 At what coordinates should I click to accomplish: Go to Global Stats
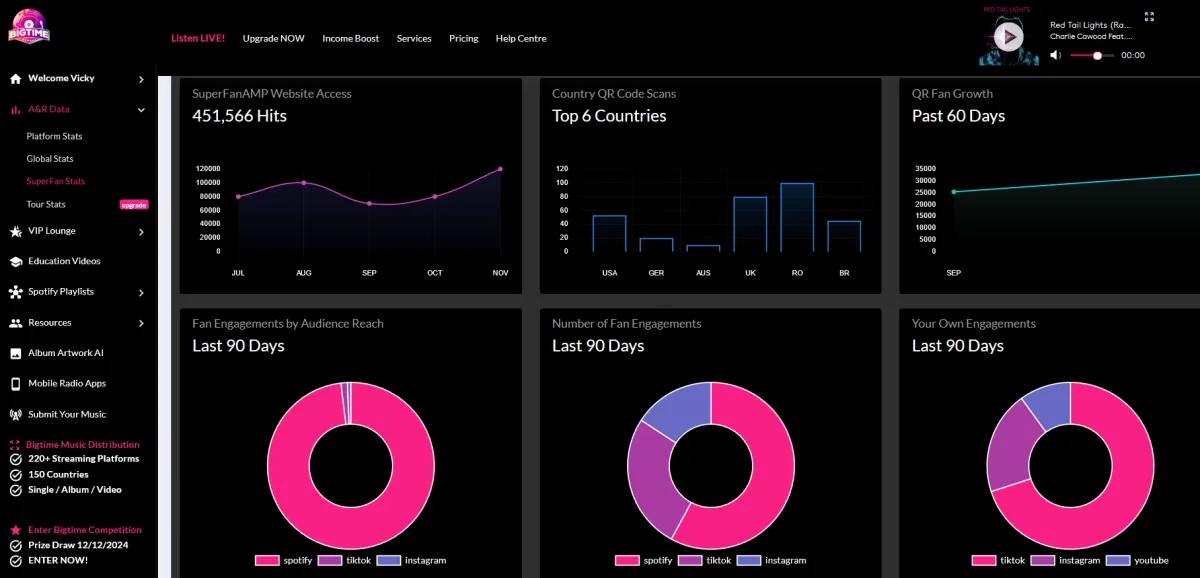(x=50, y=159)
